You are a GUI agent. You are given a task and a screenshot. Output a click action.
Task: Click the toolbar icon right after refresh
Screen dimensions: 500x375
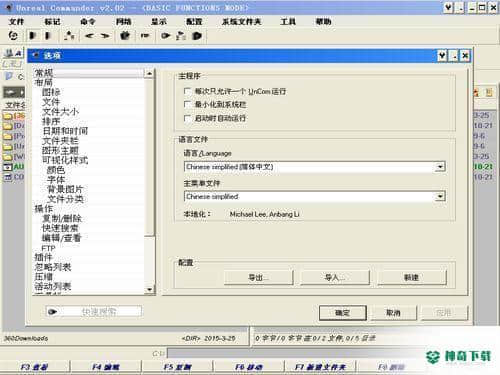[x=32, y=35]
